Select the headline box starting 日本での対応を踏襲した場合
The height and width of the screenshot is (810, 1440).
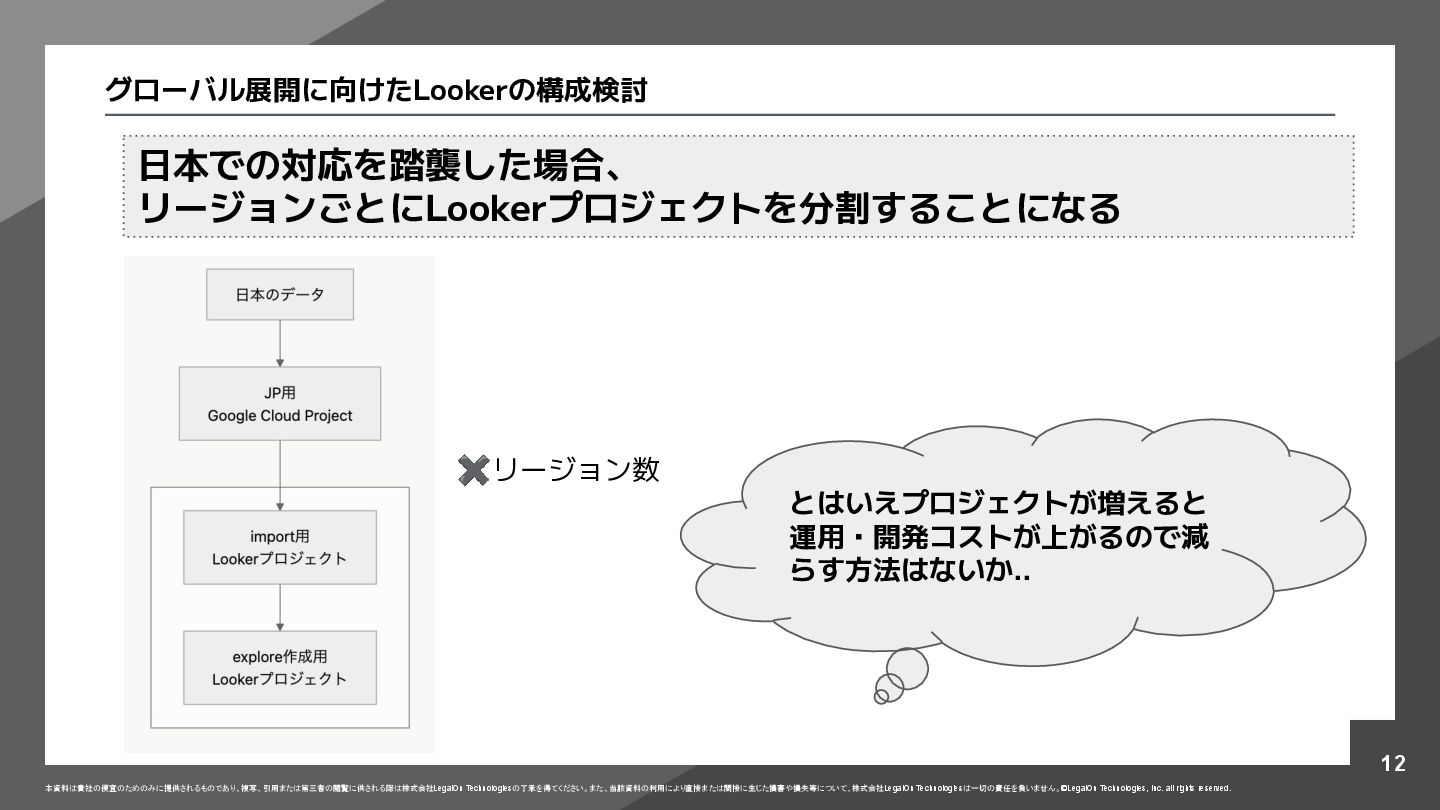738,186
